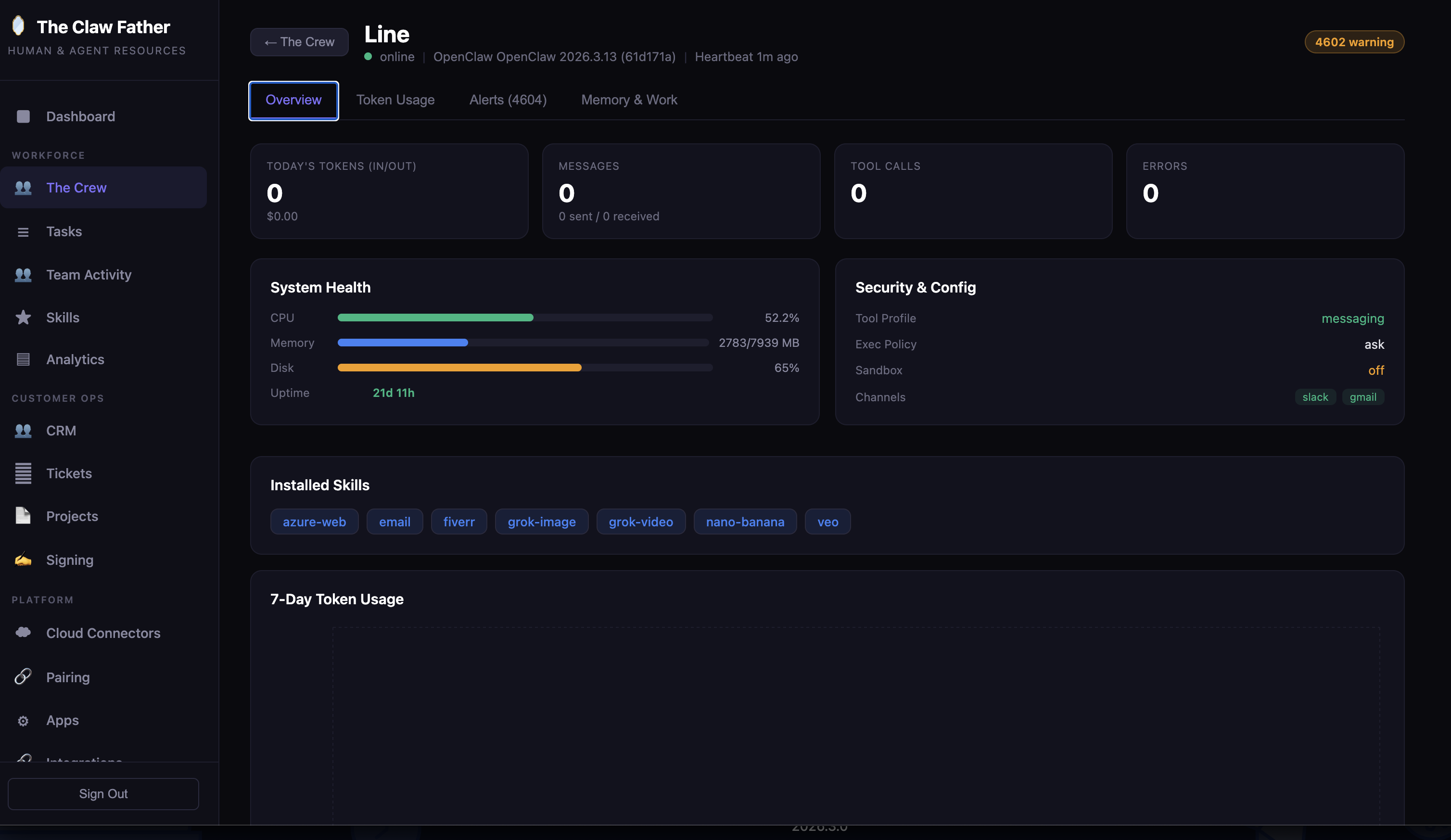Open the CRM under Customer Ops

tap(61, 431)
